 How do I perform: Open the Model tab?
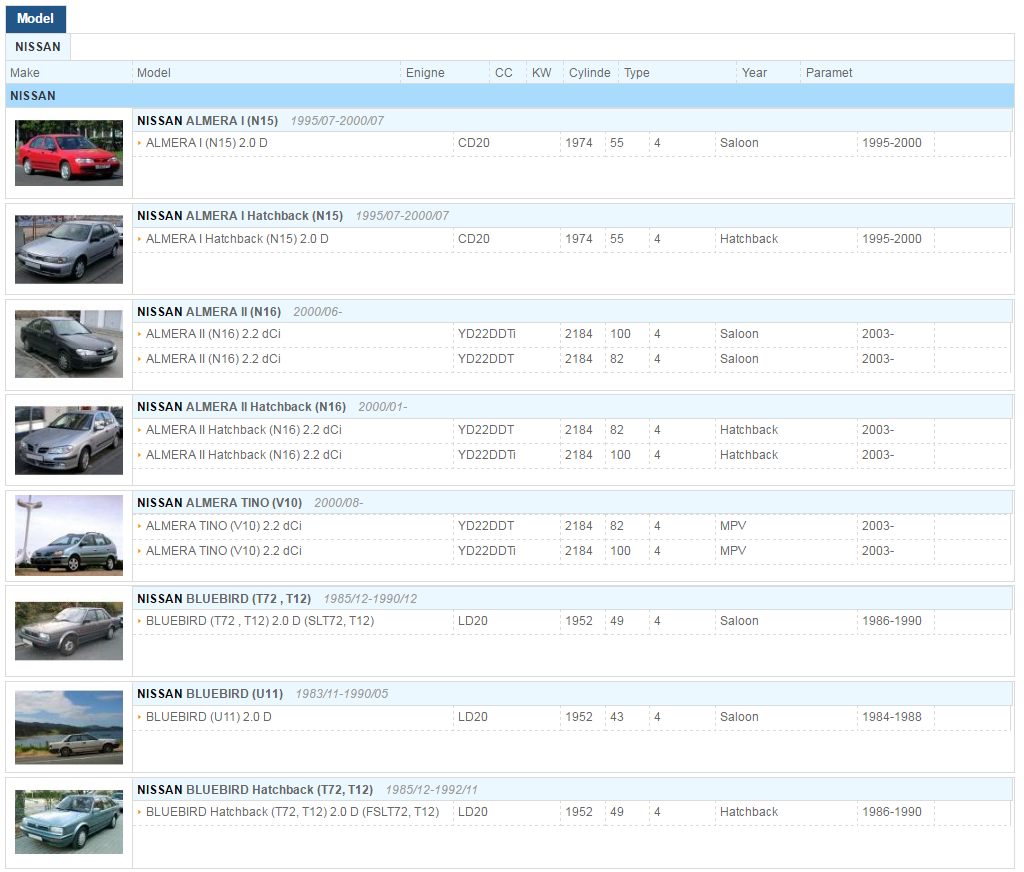click(36, 18)
